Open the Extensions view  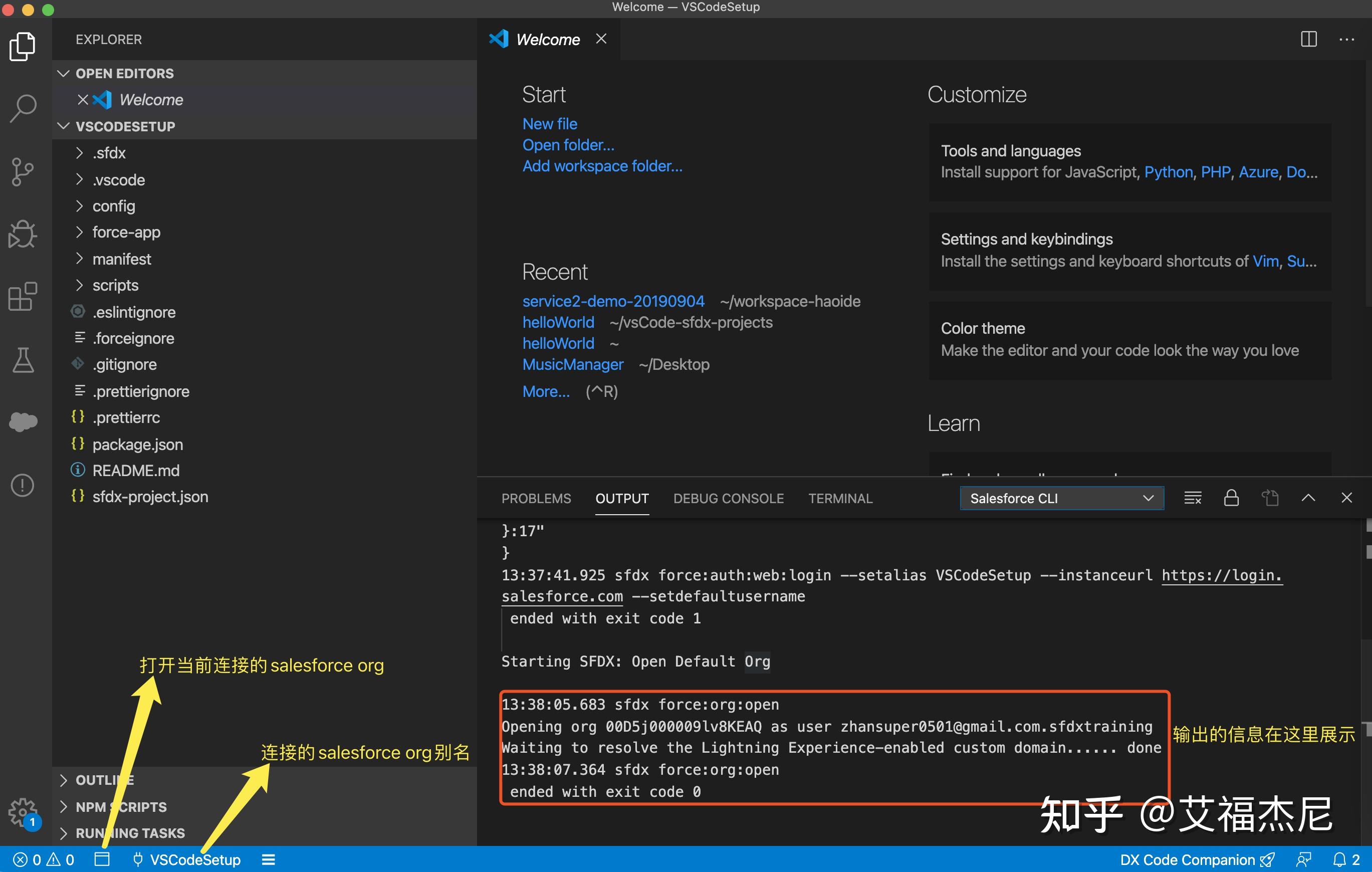[23, 296]
